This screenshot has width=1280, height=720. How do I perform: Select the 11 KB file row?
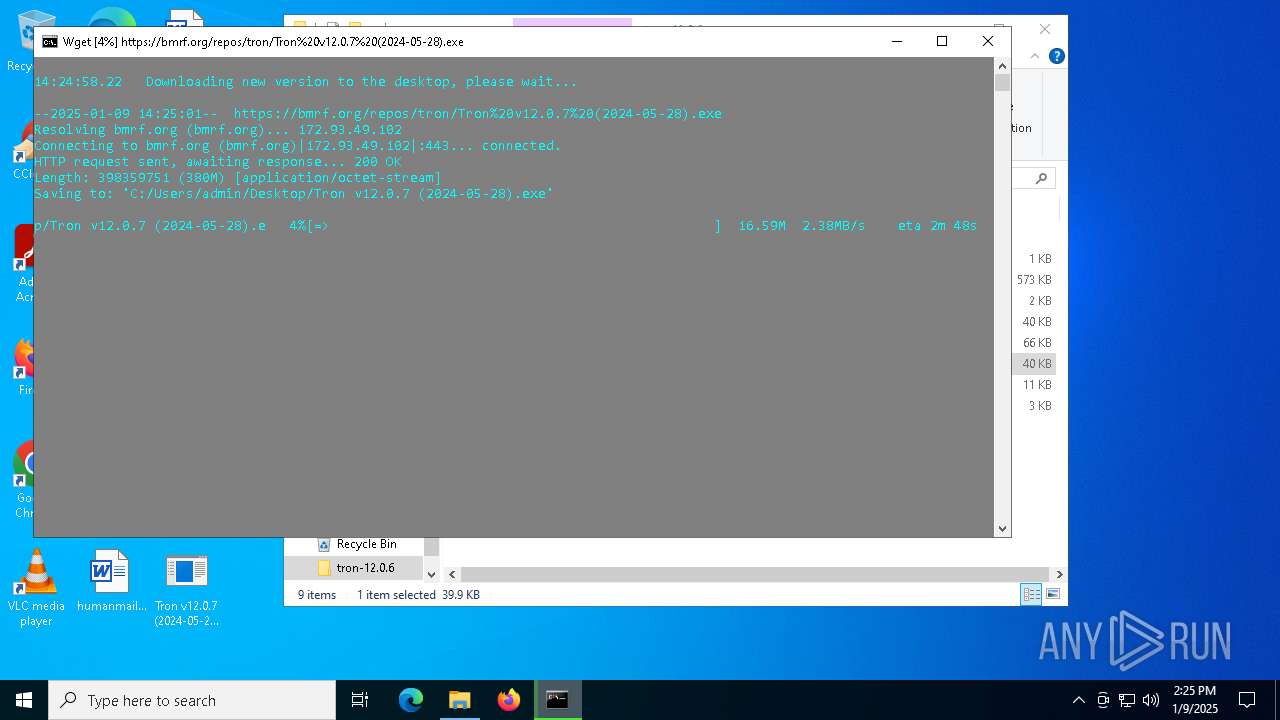[x=1034, y=385]
